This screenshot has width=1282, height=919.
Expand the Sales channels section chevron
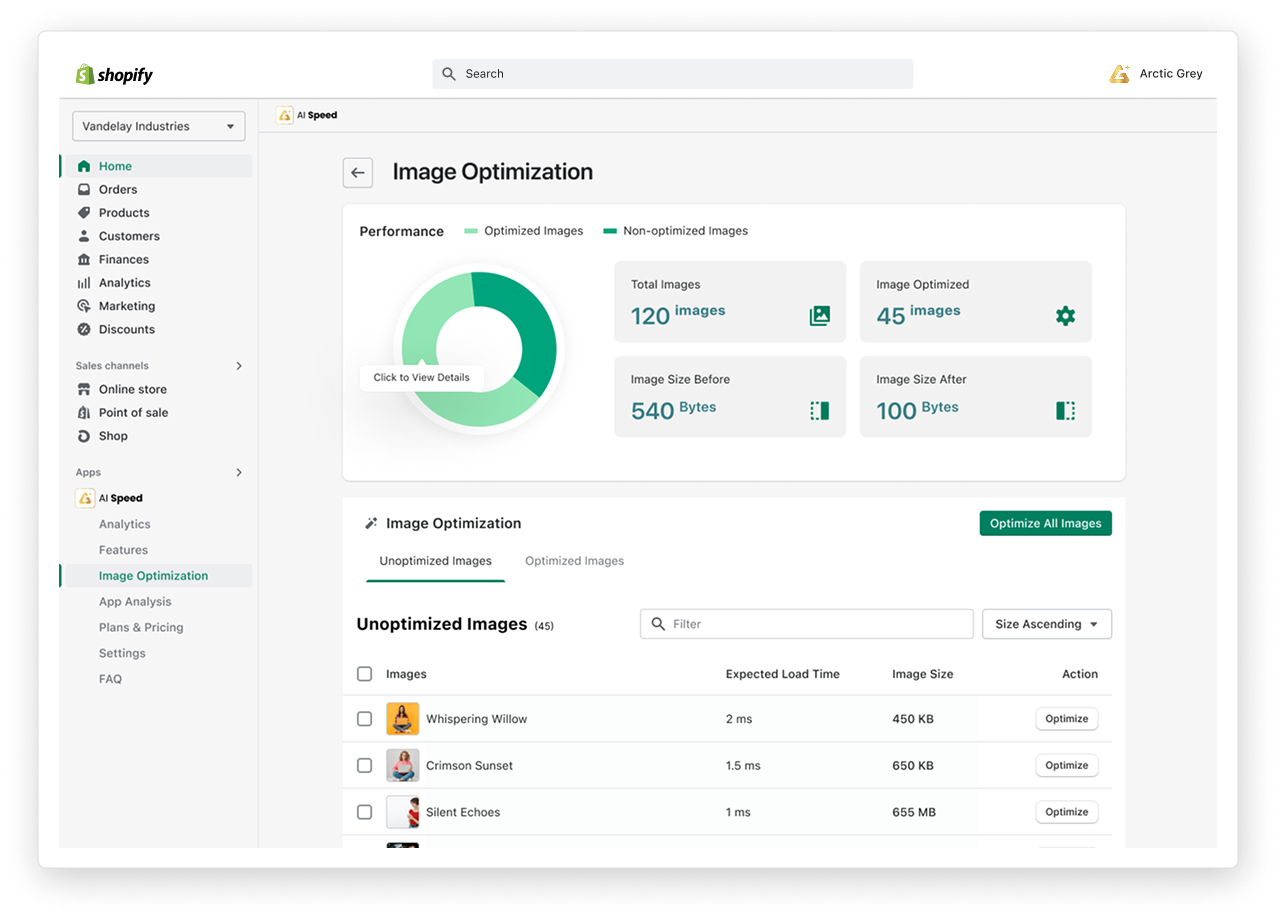239,366
